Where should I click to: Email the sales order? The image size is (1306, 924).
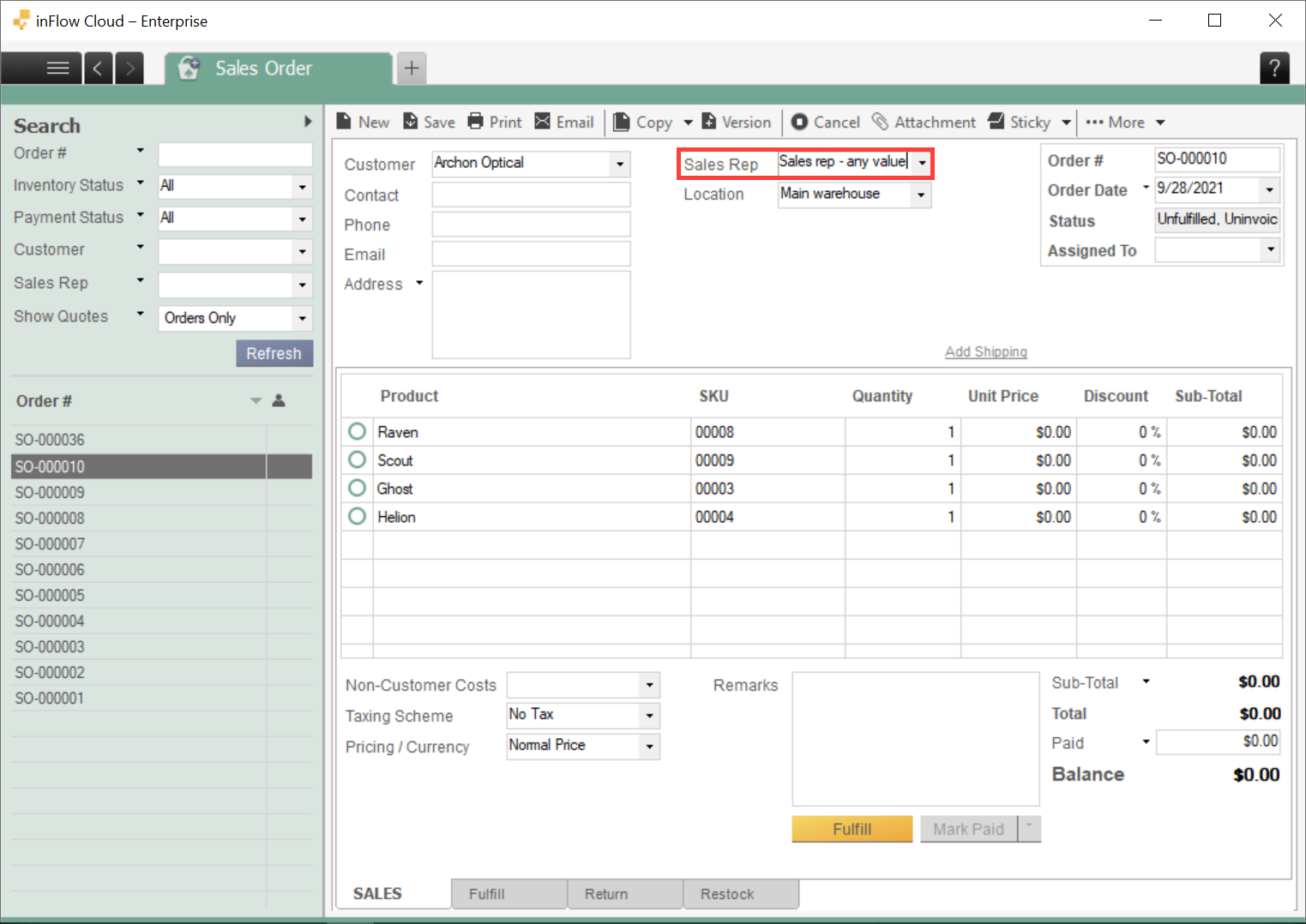tap(563, 122)
